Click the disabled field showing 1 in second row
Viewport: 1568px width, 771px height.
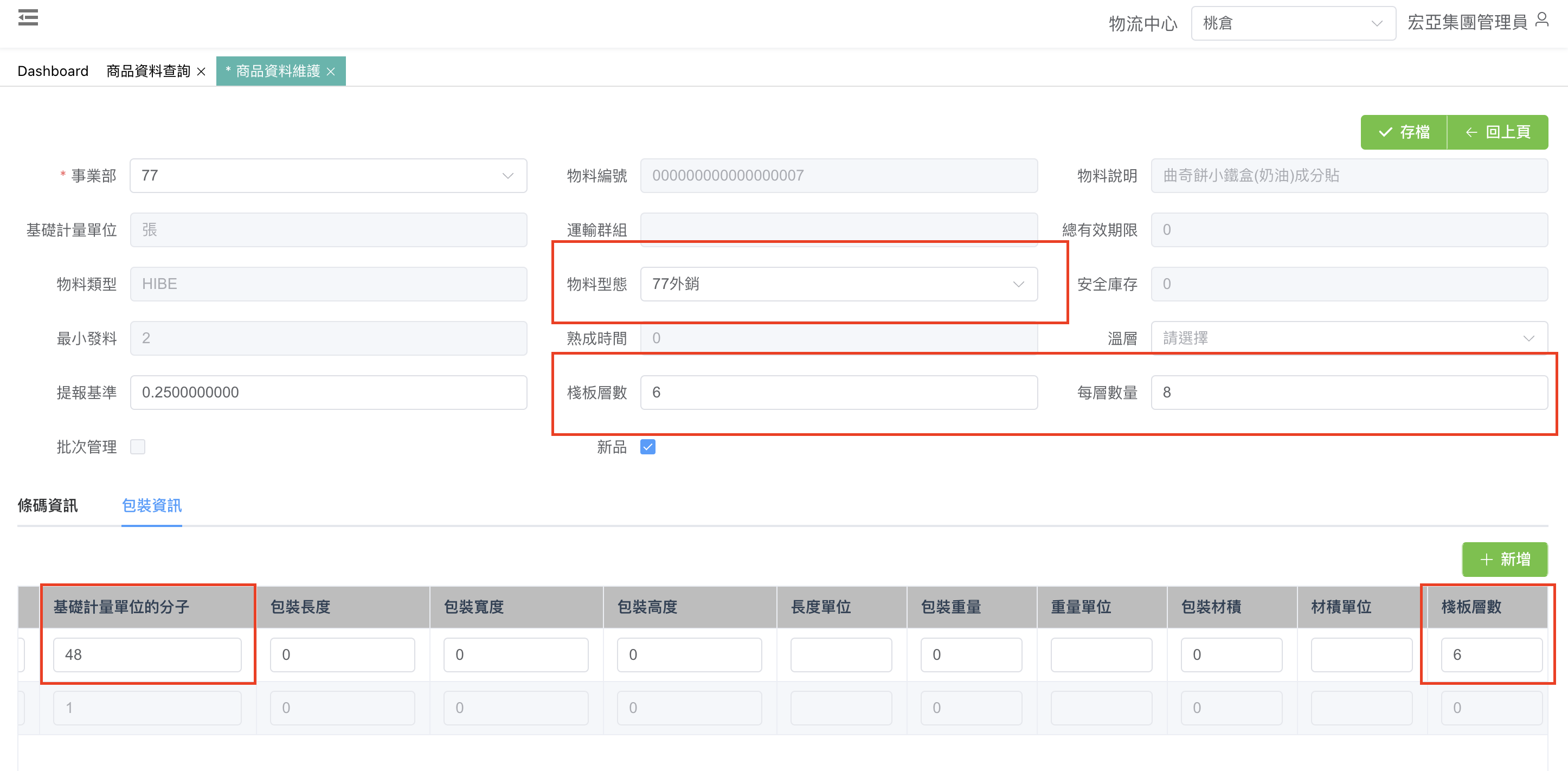(x=147, y=708)
